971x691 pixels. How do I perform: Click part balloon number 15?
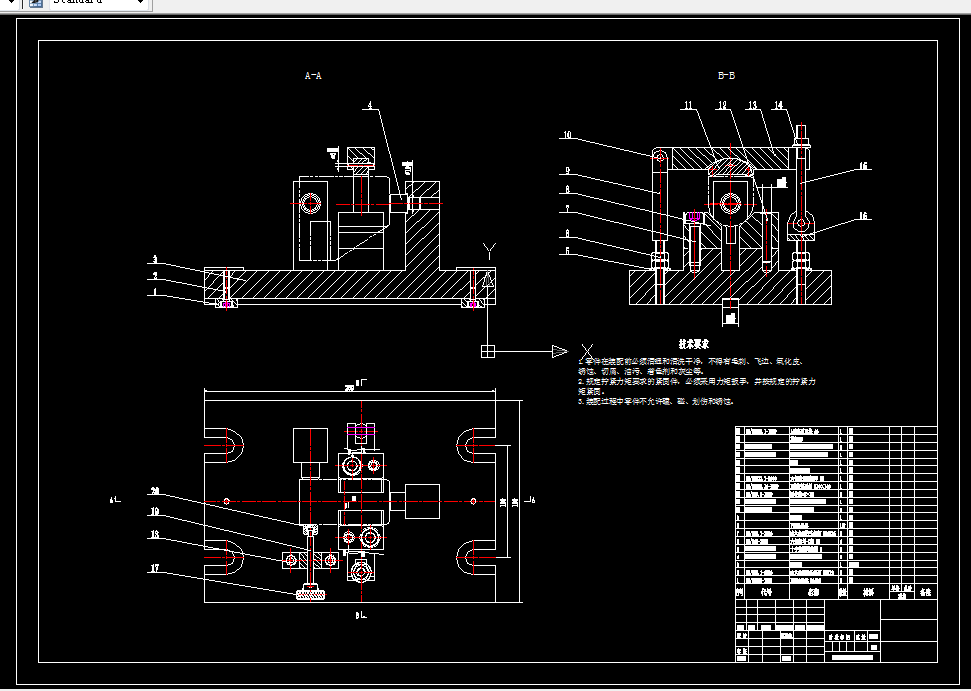tap(863, 166)
